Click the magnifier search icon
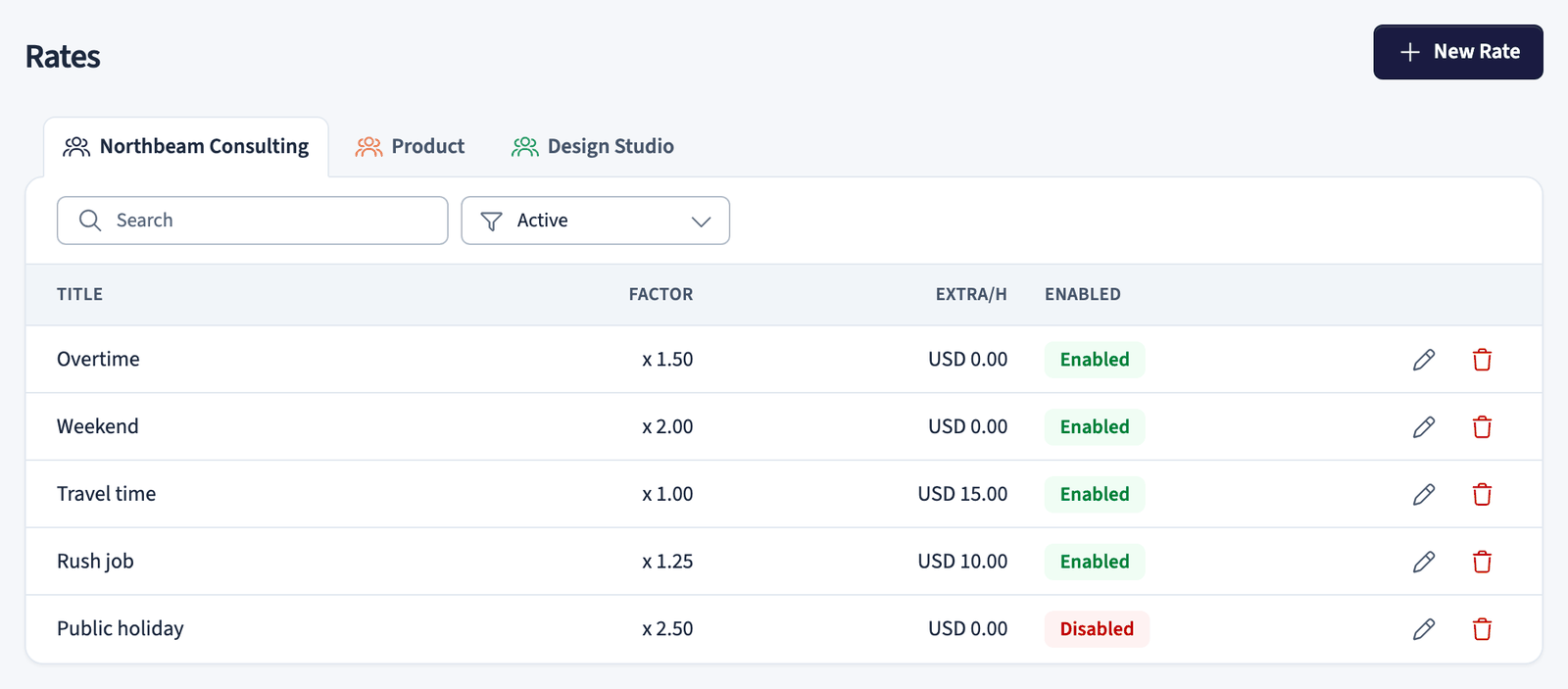This screenshot has height=689, width=1568. point(90,221)
